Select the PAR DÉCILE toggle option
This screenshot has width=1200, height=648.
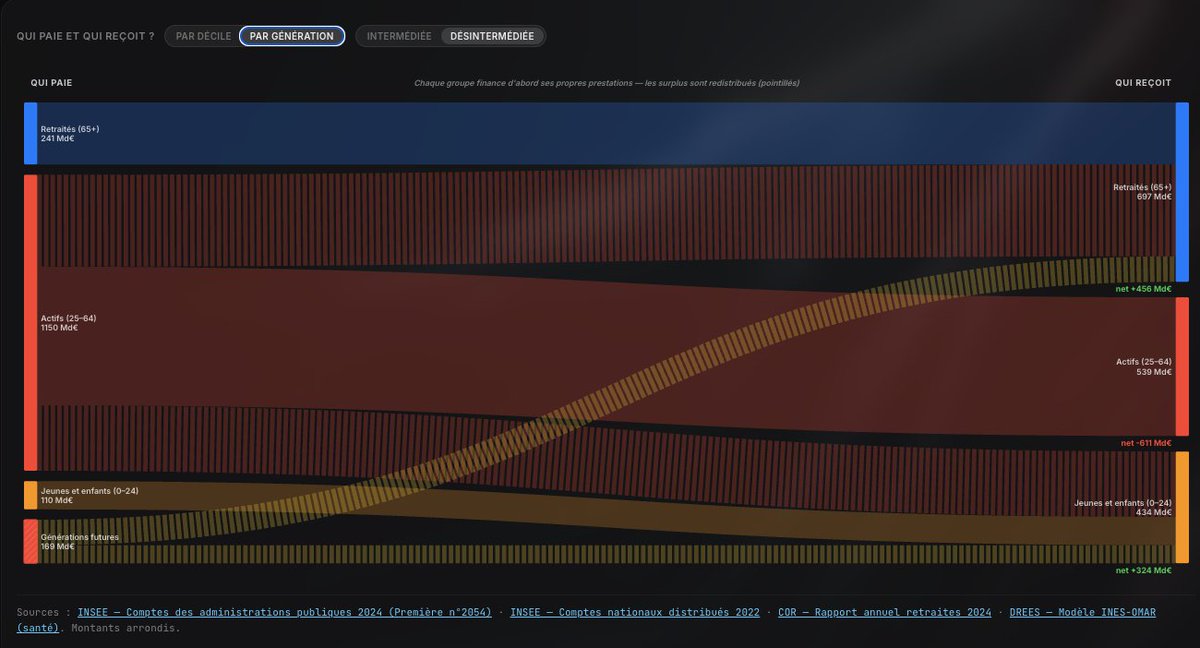tap(203, 36)
